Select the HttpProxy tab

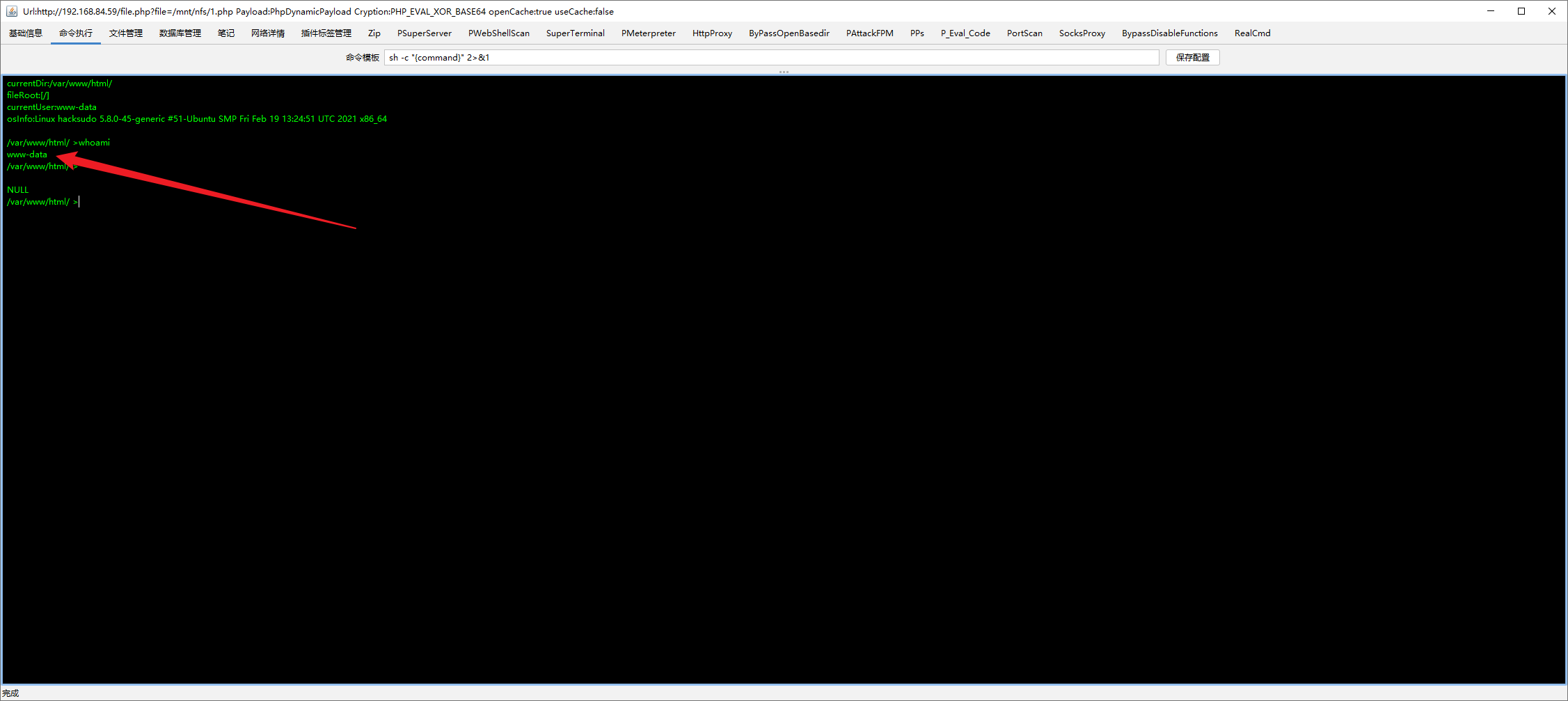point(713,33)
